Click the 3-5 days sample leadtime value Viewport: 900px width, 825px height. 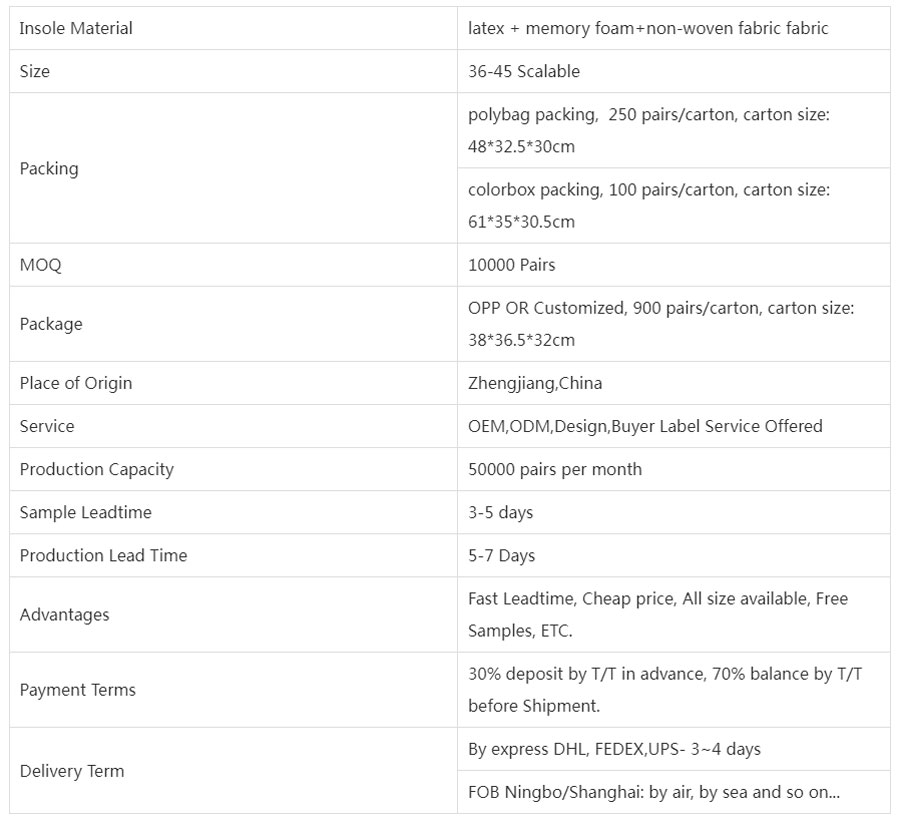pyautogui.click(x=501, y=512)
